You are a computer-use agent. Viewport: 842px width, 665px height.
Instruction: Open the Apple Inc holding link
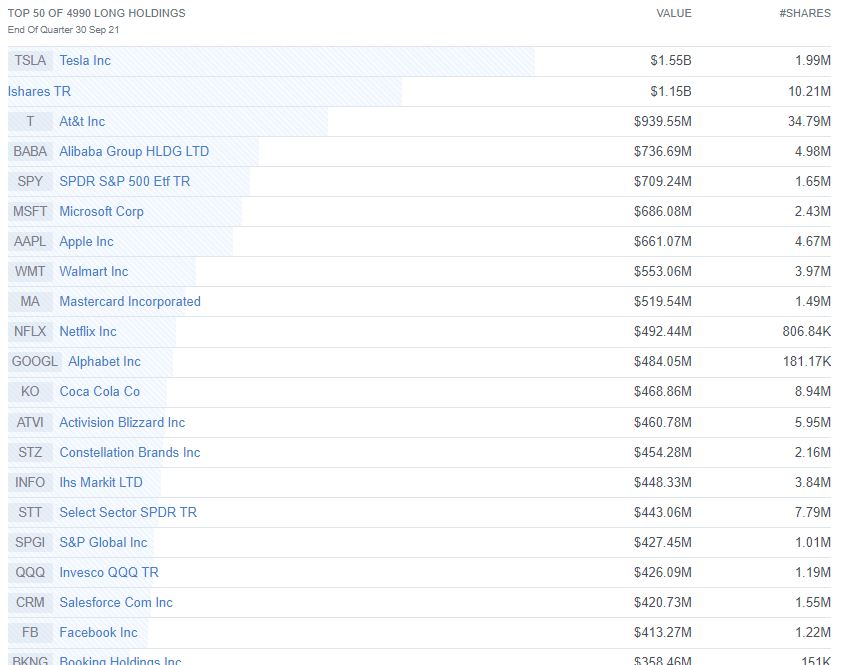(85, 241)
